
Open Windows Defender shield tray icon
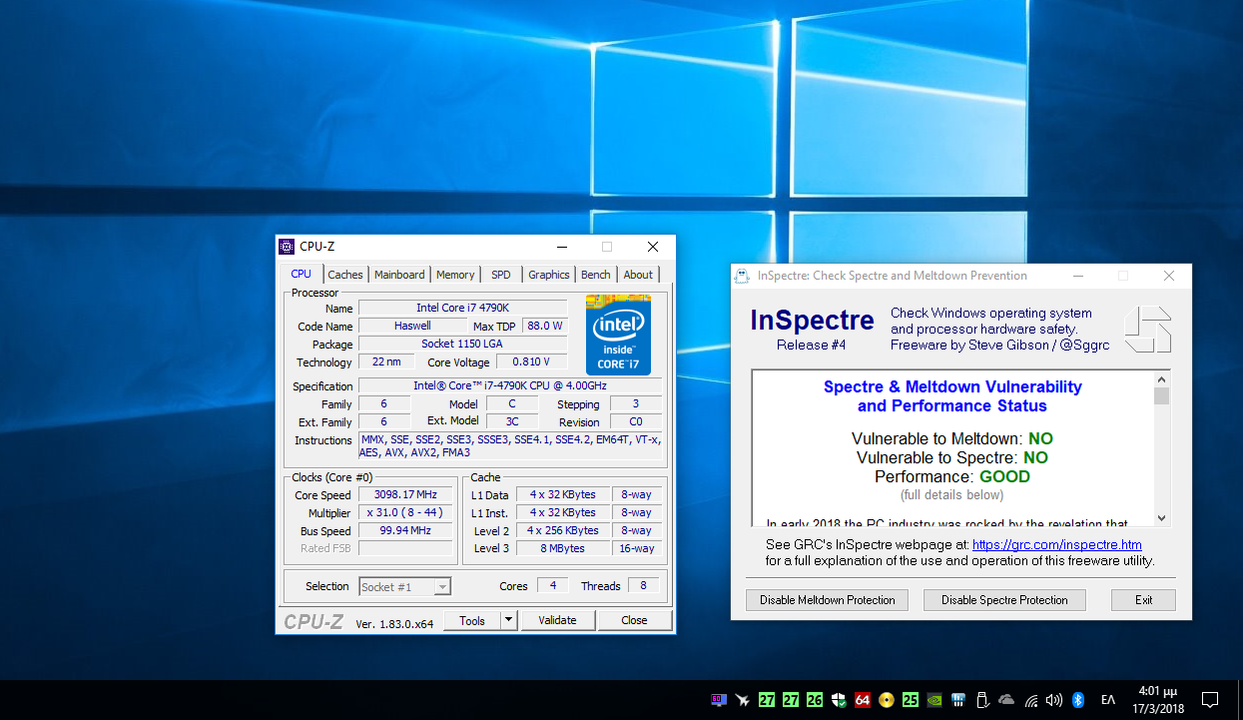pos(838,700)
